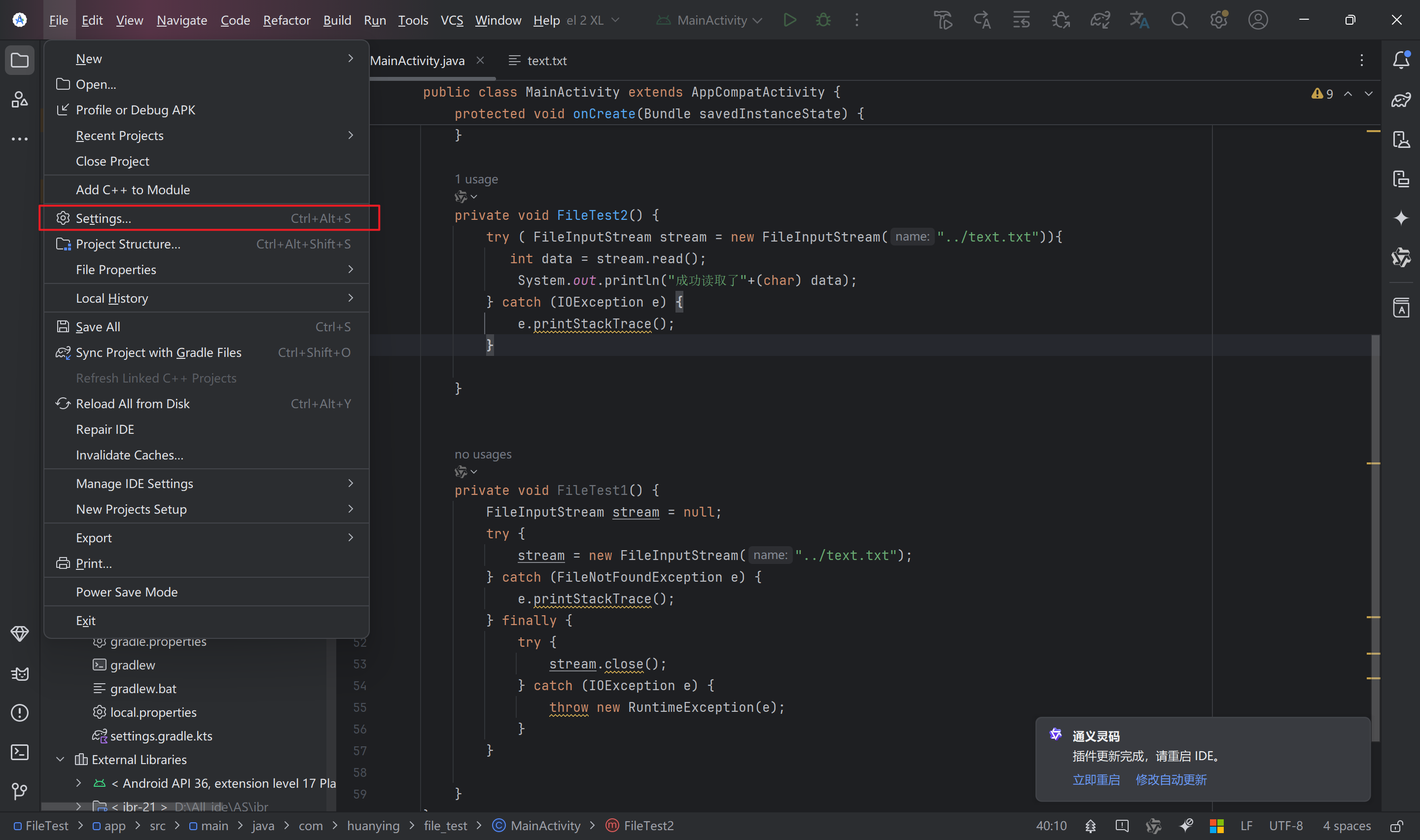Viewport: 1420px width, 840px height.
Task: Click 立即重启 restart link
Action: pyautogui.click(x=1096, y=779)
